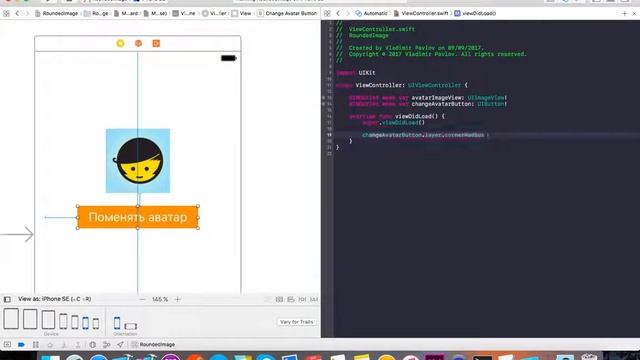Image resolution: width=640 pixels, height=360 pixels.
Task: Open the 'M..se)' breadcrumb segment
Action: [x=155, y=13]
